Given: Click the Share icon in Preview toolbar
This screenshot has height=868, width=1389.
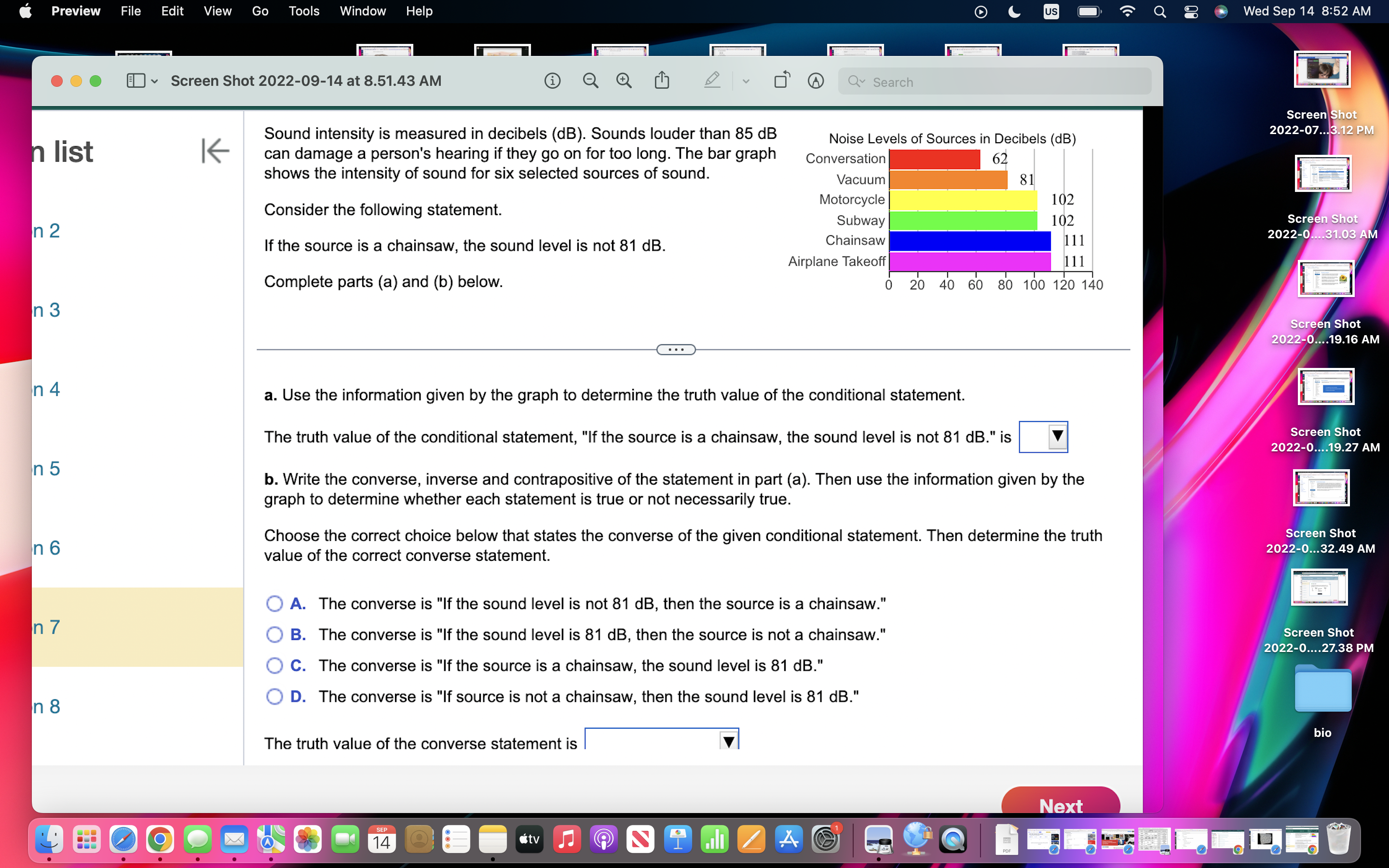Looking at the screenshot, I should click(x=662, y=81).
